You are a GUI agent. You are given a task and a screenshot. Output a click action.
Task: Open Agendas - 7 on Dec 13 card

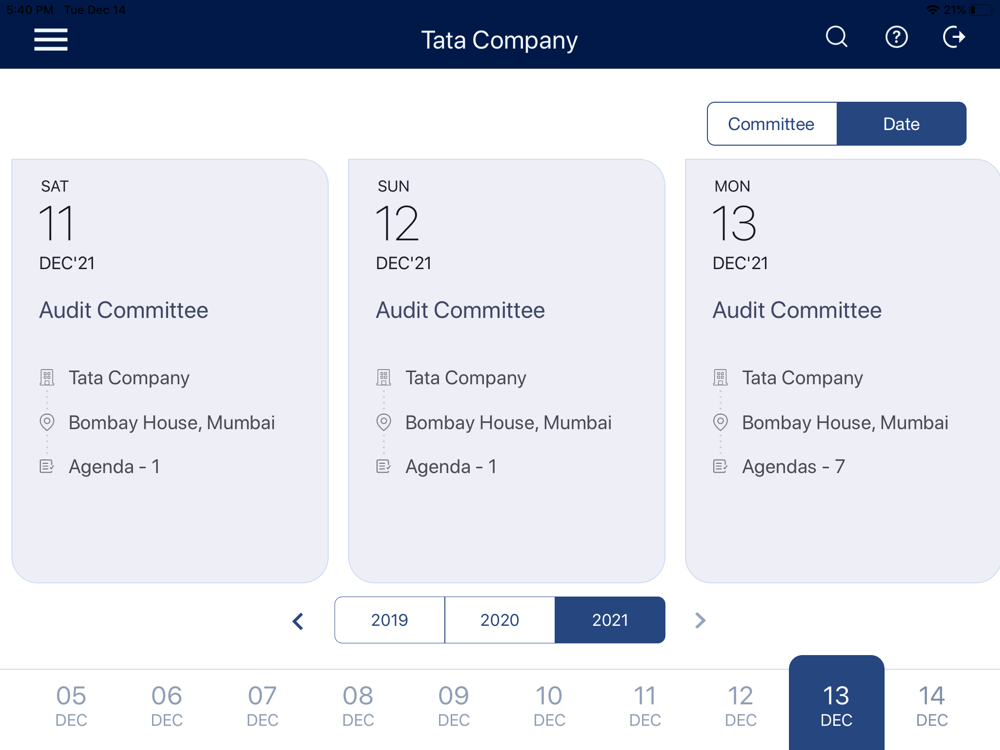[793, 466]
